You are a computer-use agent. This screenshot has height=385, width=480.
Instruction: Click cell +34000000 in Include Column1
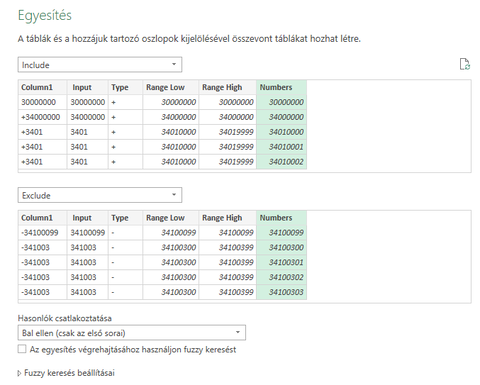pyautogui.click(x=43, y=117)
